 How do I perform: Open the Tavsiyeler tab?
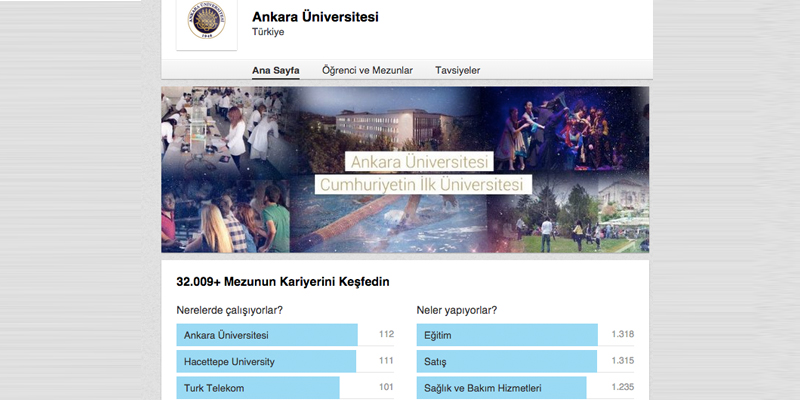(458, 70)
